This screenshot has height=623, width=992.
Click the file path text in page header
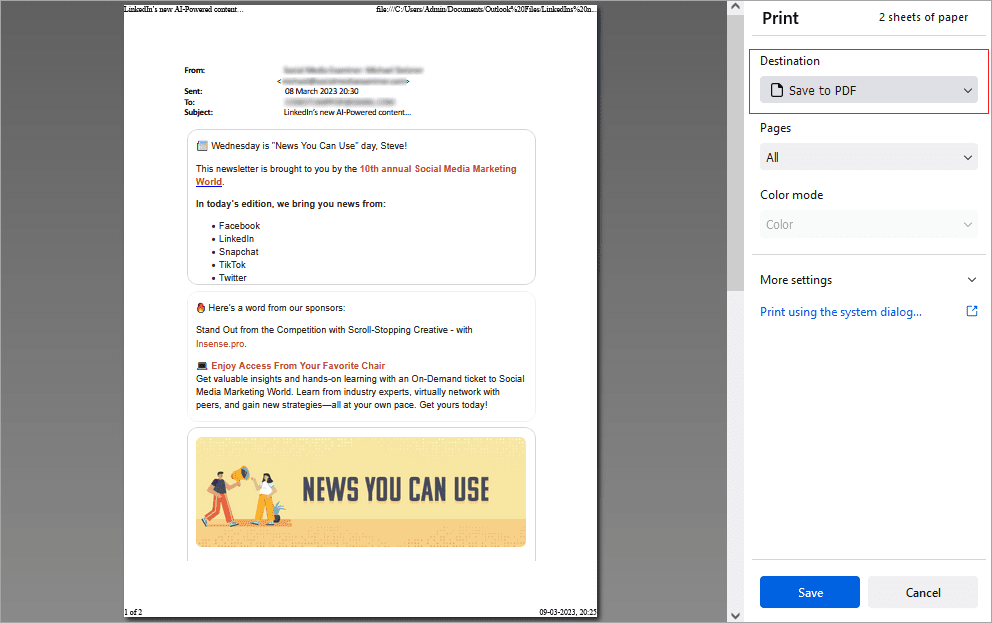(x=486, y=9)
